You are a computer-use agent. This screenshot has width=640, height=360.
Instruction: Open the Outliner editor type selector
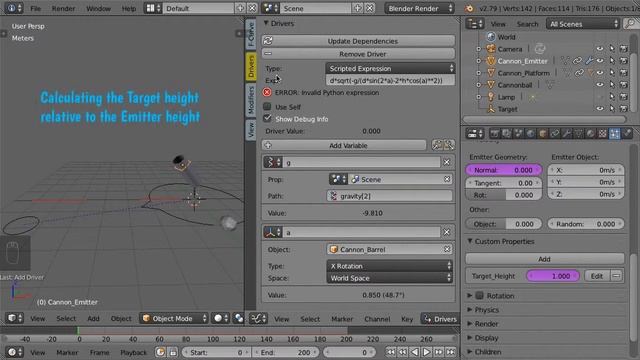(x=475, y=24)
